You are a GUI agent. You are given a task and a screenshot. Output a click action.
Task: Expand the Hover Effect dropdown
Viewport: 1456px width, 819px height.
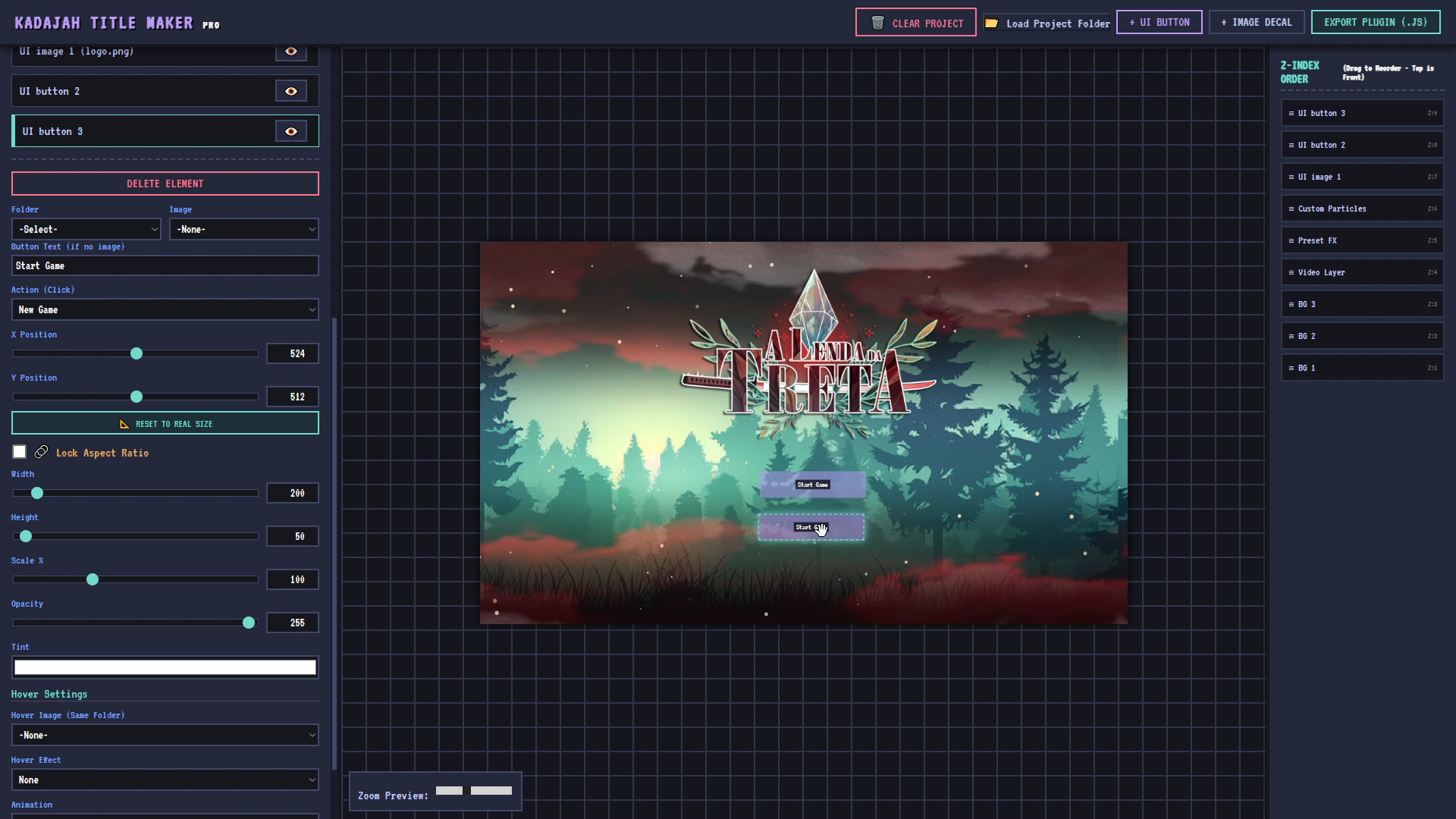(165, 780)
